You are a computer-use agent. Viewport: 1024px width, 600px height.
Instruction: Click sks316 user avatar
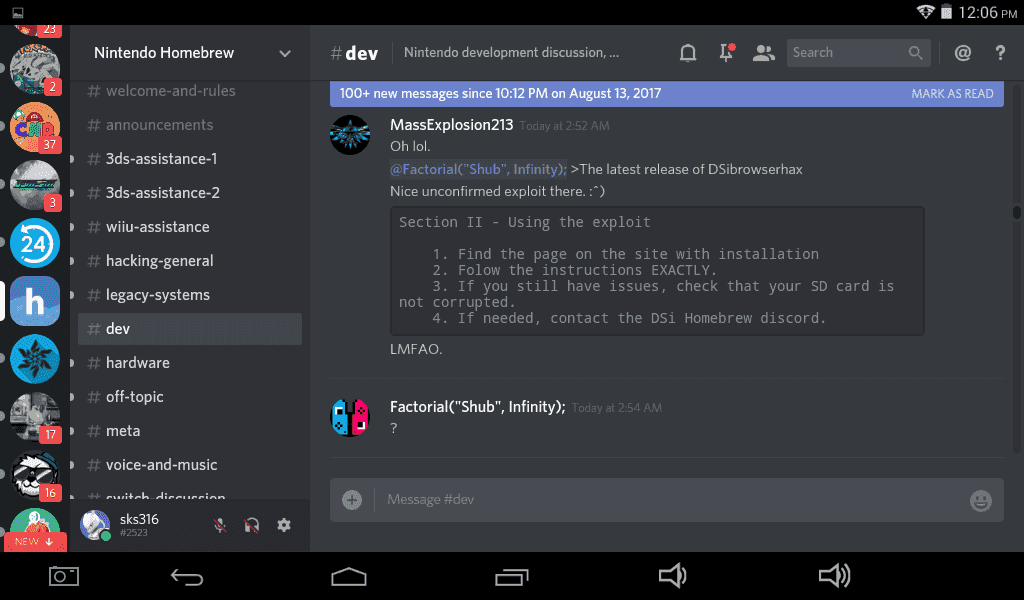[95, 525]
